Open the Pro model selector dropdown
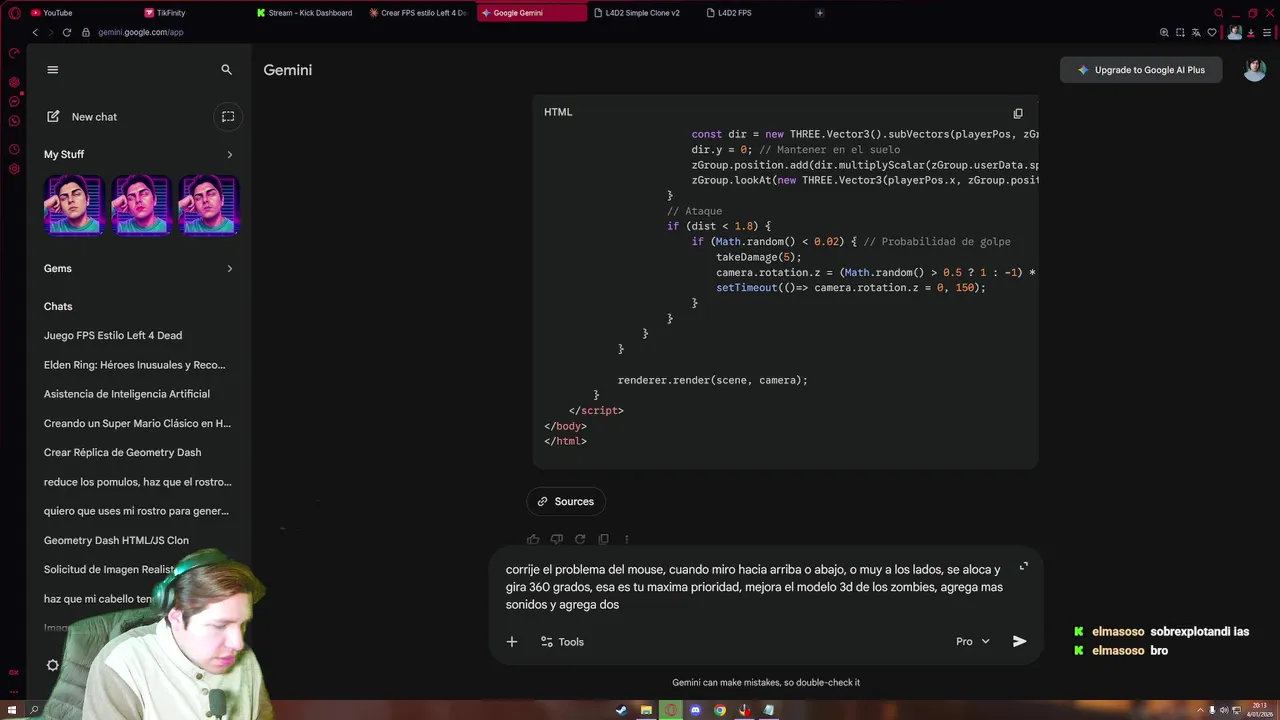The image size is (1280, 720). [972, 642]
